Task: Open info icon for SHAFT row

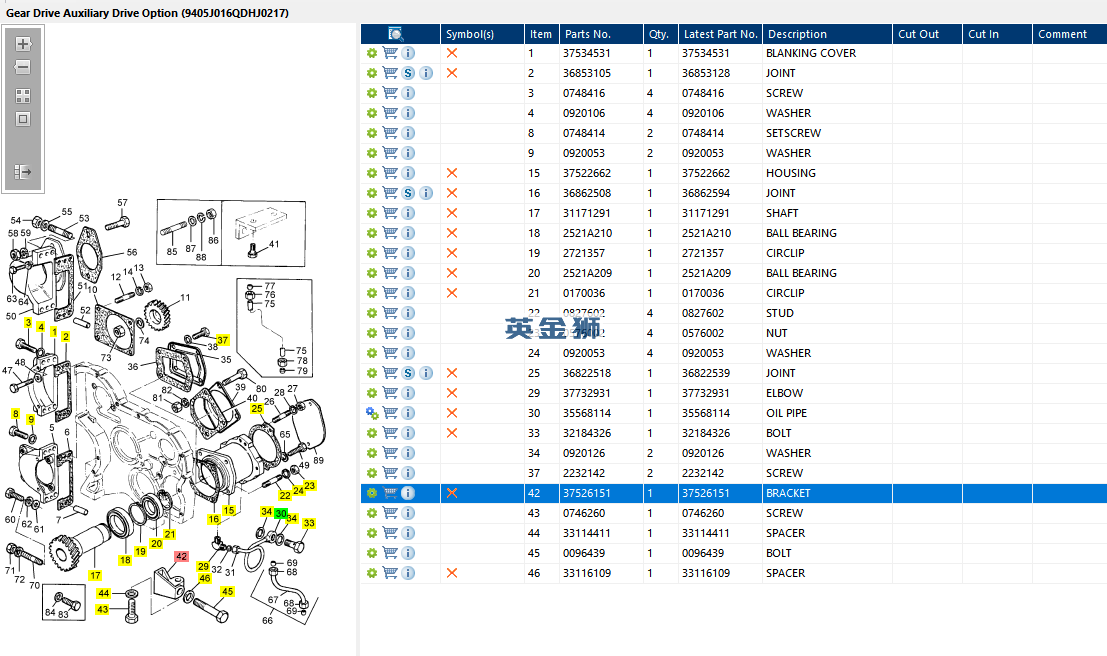Action: click(x=408, y=213)
